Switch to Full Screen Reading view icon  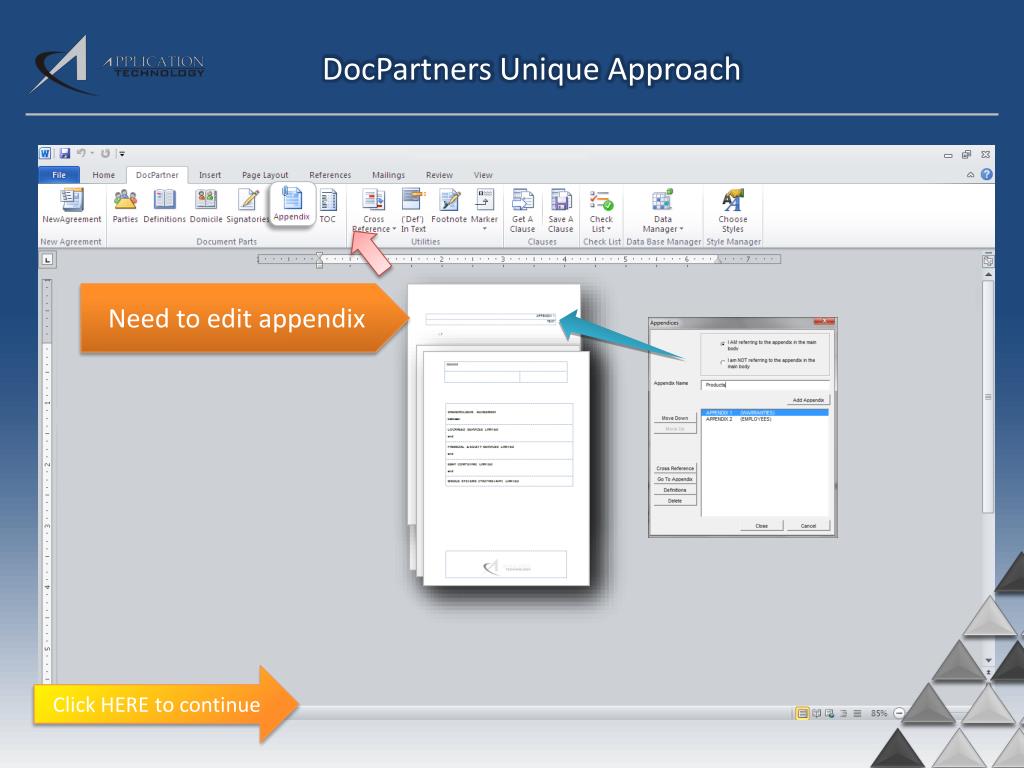(x=816, y=713)
